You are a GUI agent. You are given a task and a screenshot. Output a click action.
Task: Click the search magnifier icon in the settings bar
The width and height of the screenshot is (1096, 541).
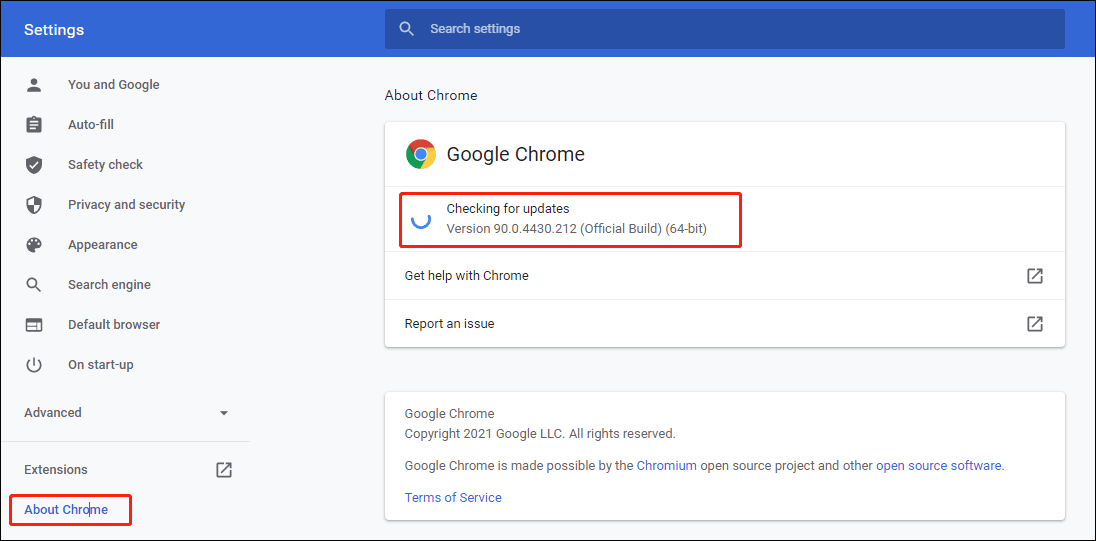click(406, 29)
